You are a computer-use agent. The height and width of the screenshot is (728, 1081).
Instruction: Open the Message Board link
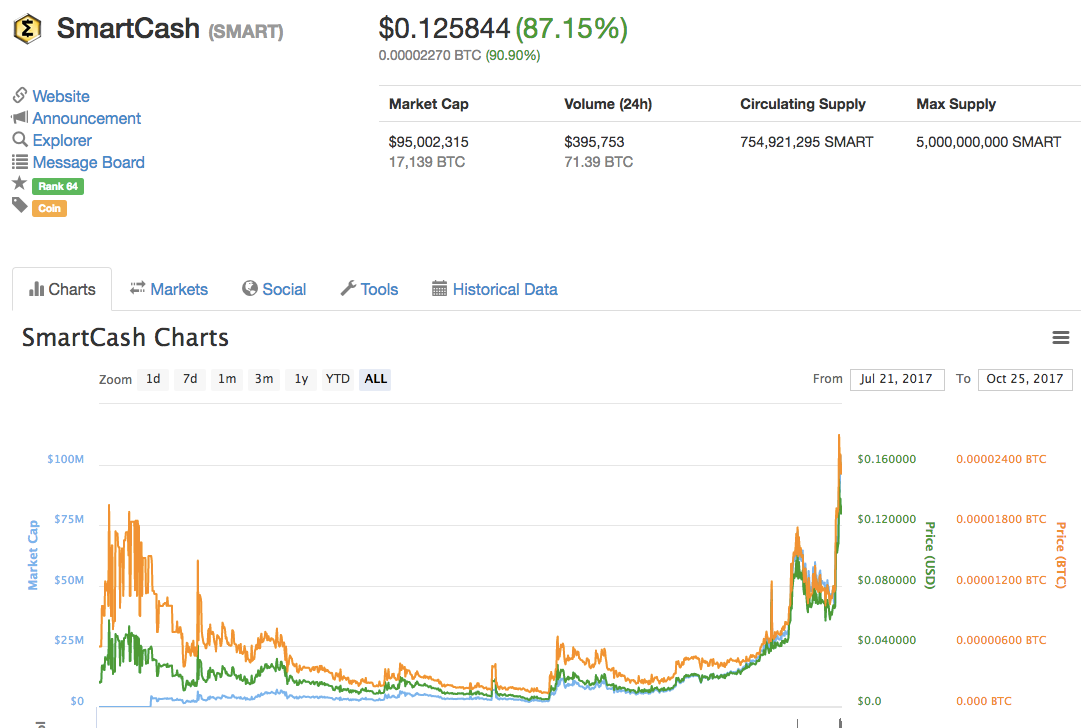(x=88, y=163)
